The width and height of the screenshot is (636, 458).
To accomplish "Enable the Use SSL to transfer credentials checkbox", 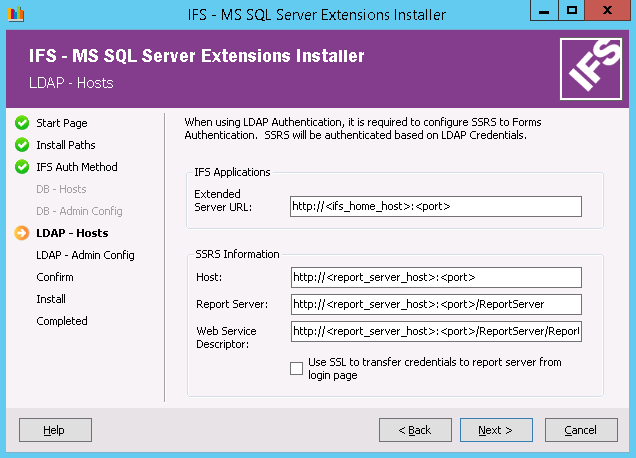I will [x=296, y=368].
